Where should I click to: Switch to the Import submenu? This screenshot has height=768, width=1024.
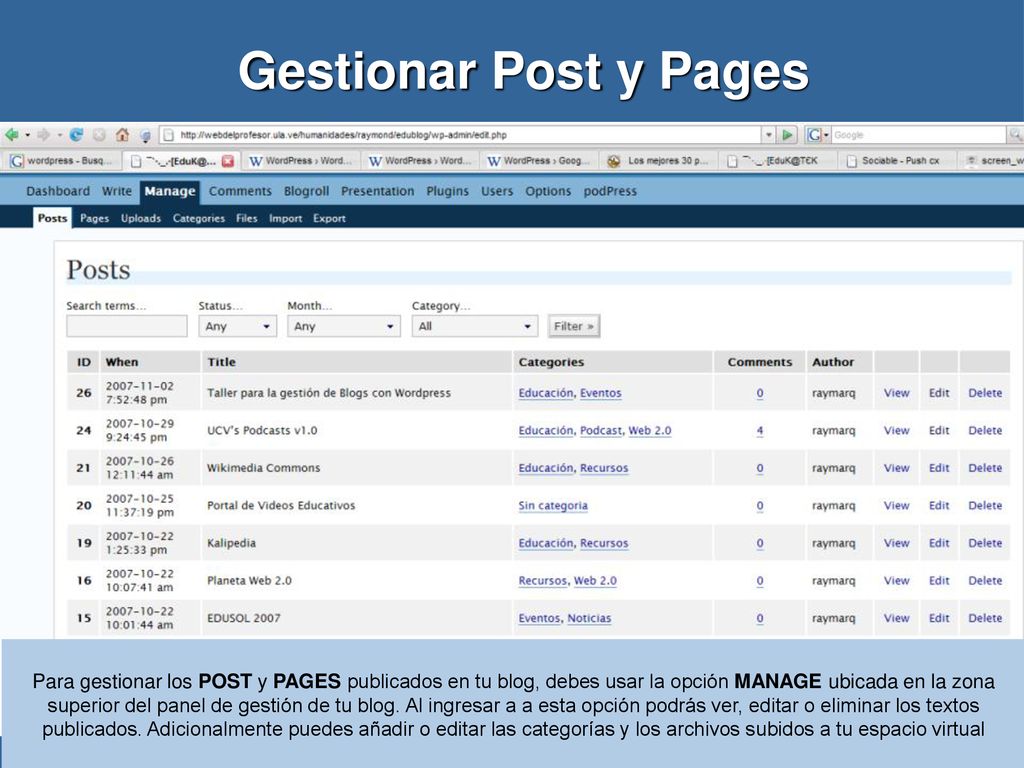click(x=285, y=218)
